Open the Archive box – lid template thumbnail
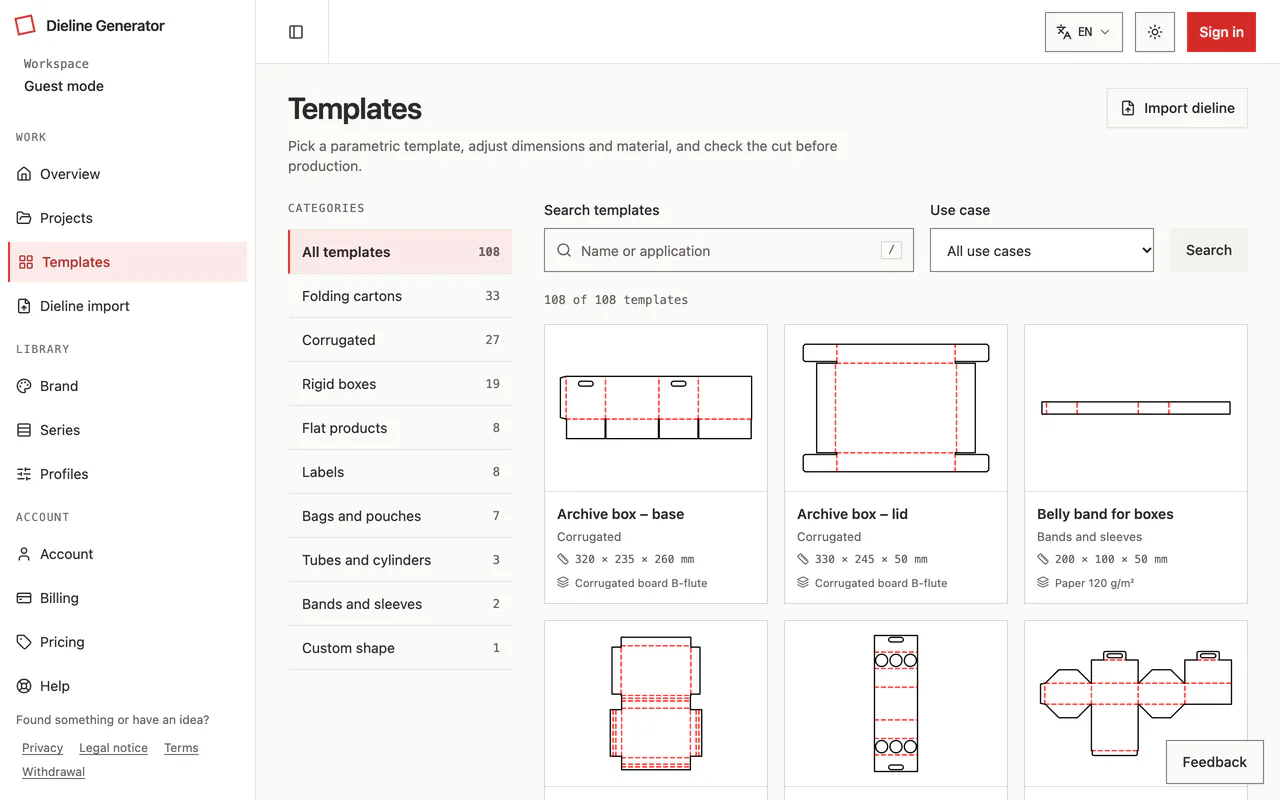The width and height of the screenshot is (1280, 800). (896, 408)
